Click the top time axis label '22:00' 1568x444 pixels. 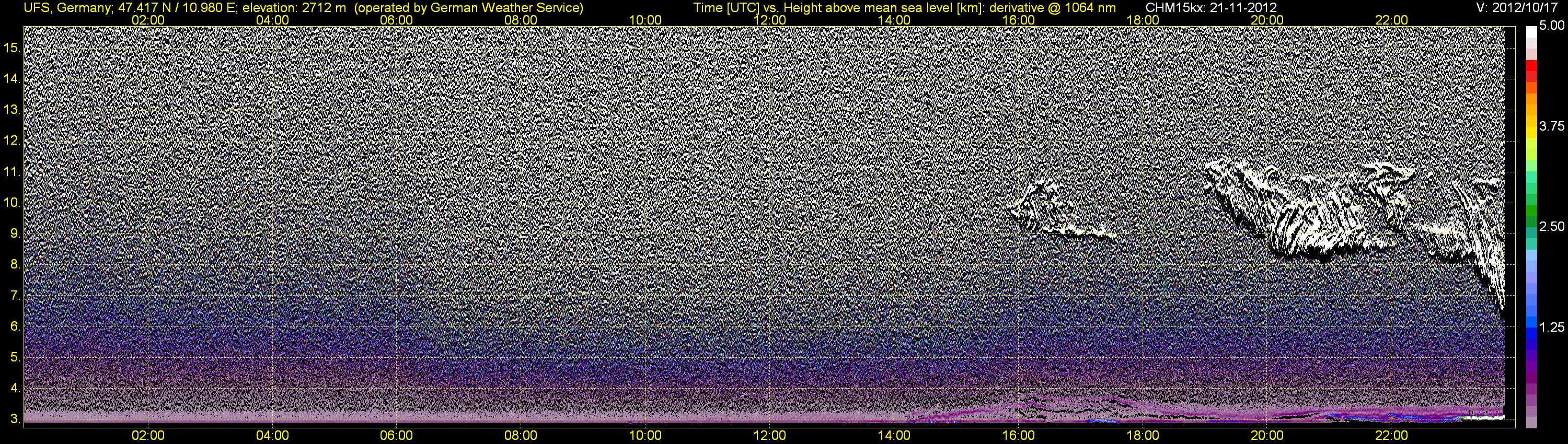[1391, 20]
